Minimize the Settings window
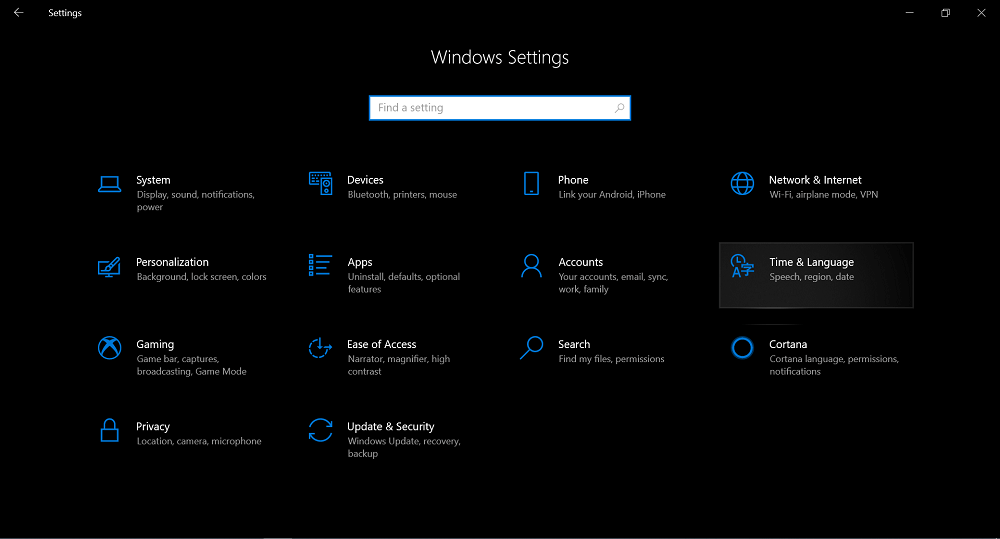 click(909, 13)
